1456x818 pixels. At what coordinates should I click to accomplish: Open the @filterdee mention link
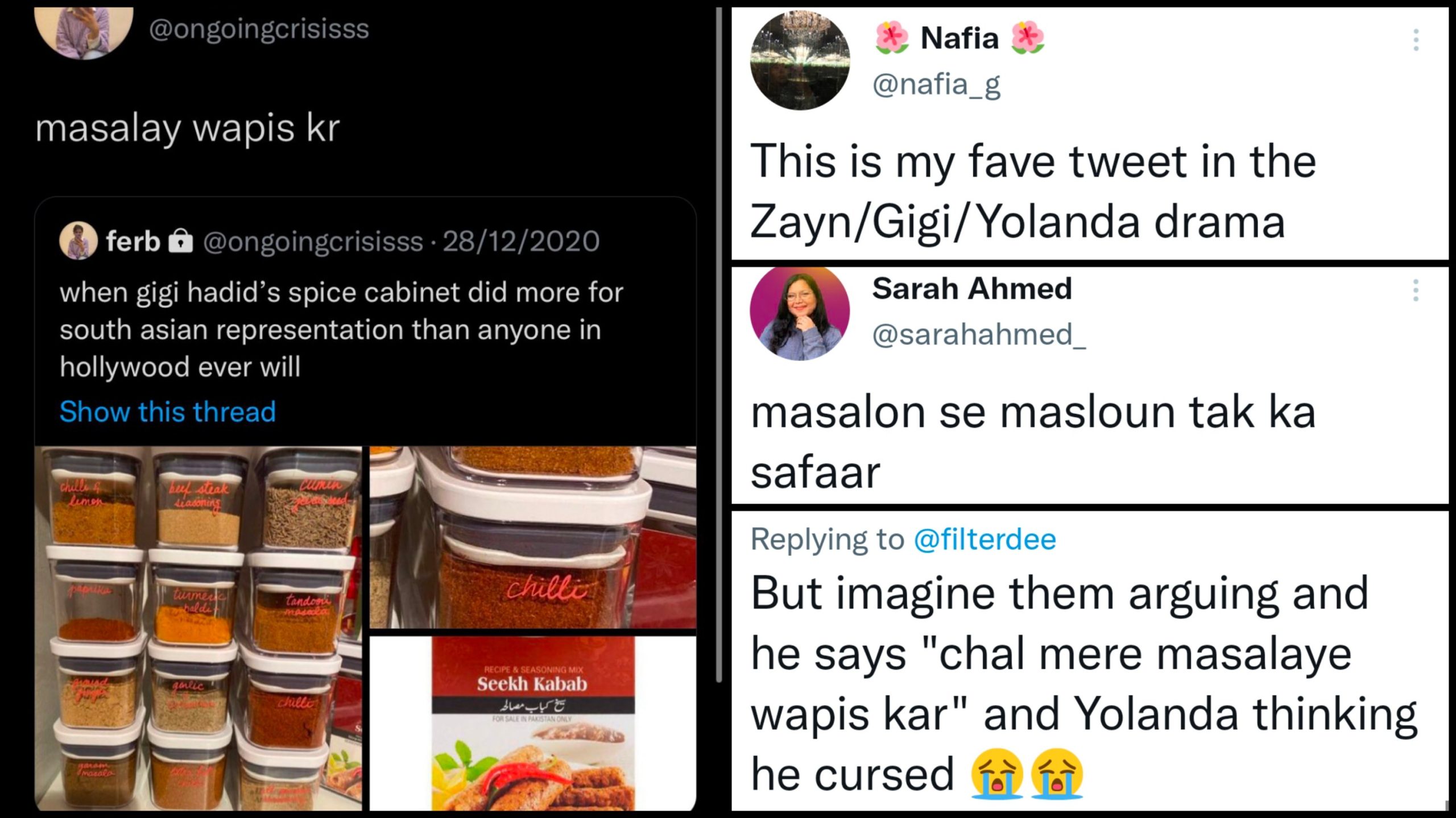(x=985, y=539)
